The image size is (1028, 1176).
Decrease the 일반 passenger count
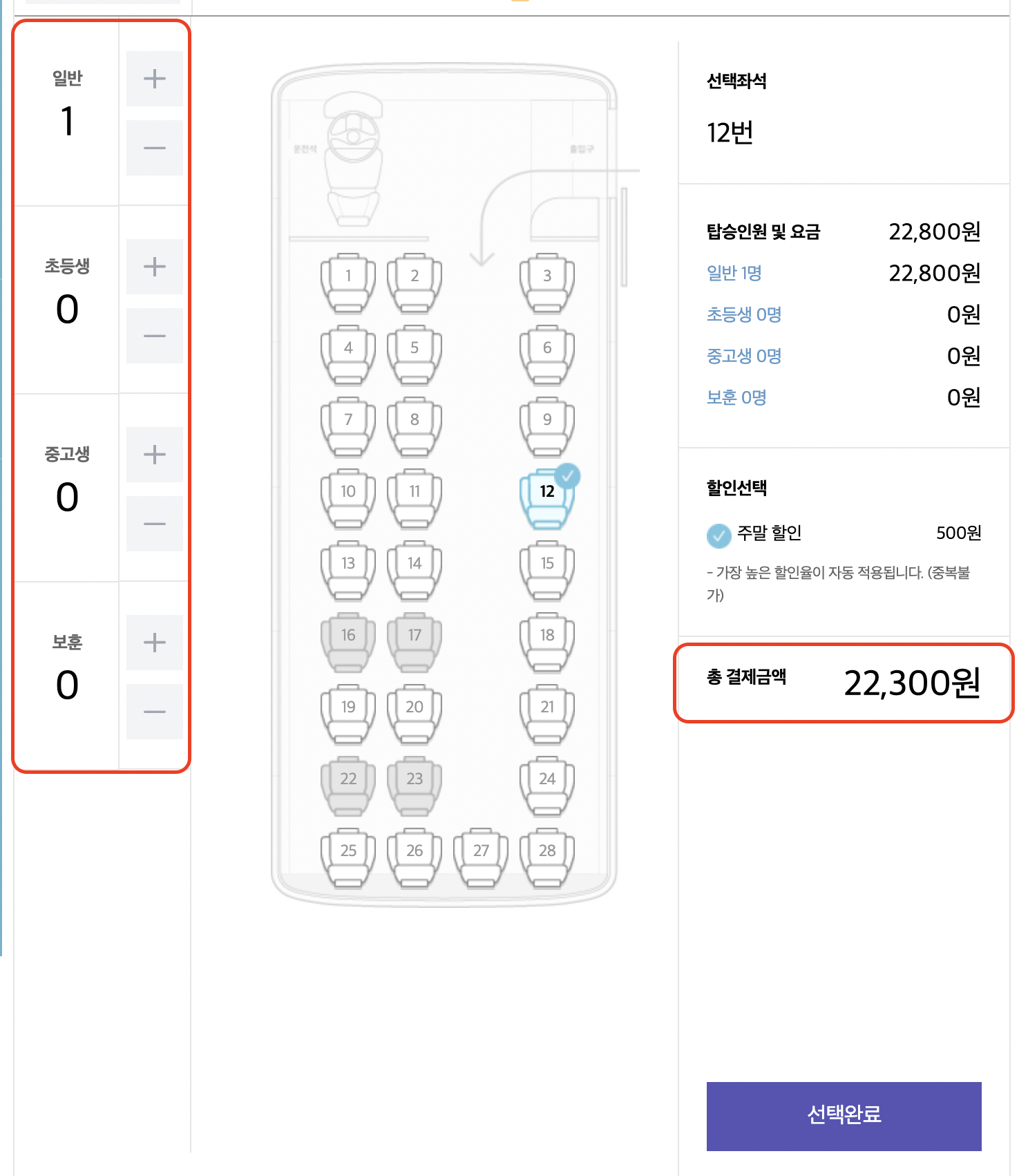point(154,147)
